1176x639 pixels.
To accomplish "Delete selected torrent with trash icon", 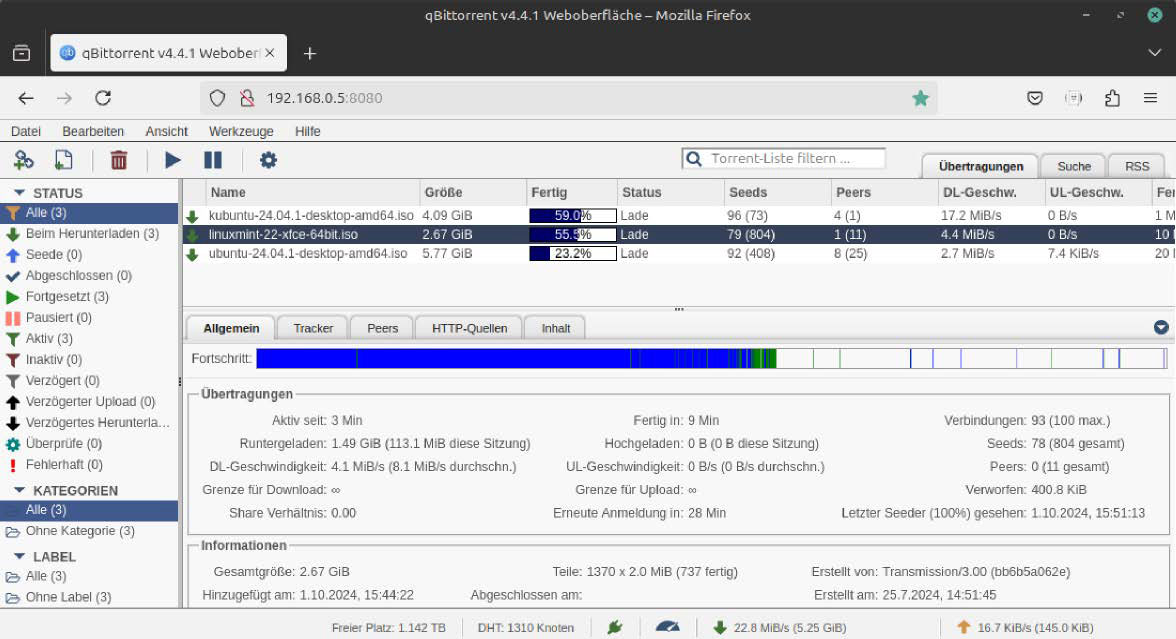I will [x=118, y=160].
